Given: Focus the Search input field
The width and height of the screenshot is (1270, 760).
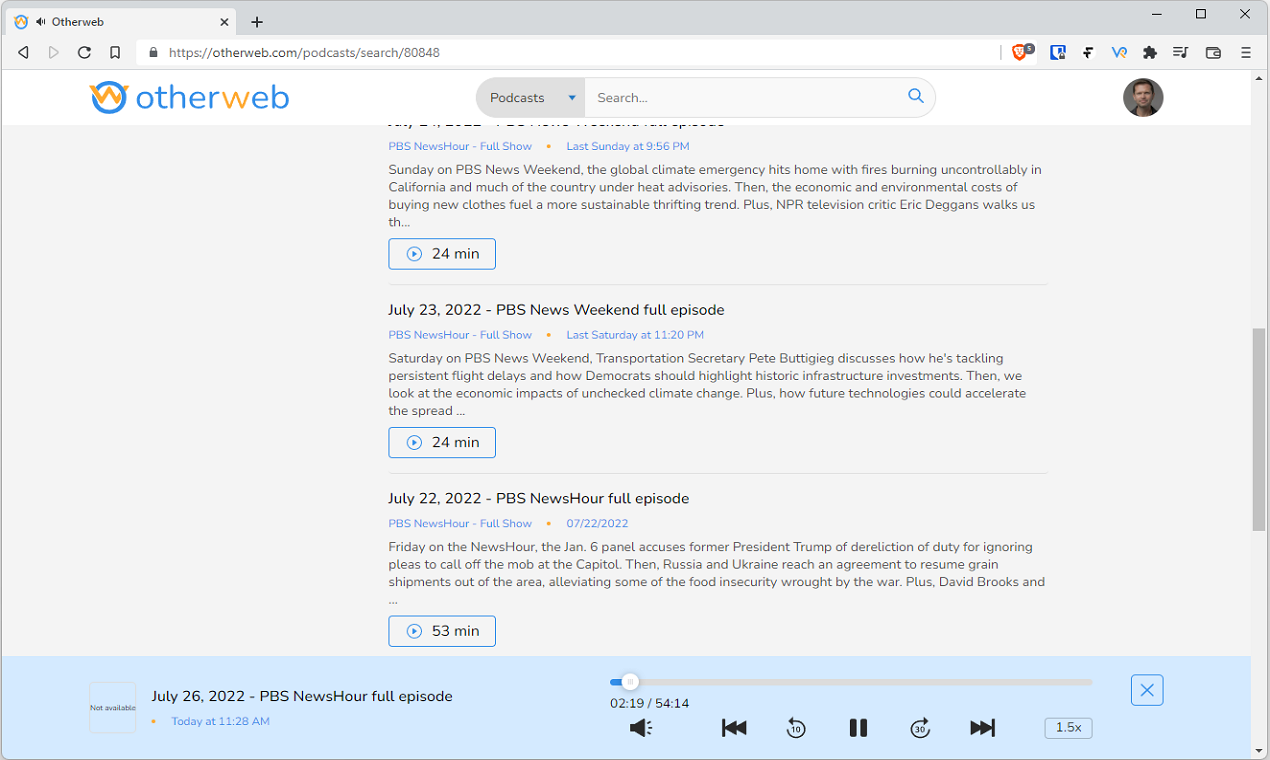Looking at the screenshot, I should tap(745, 98).
